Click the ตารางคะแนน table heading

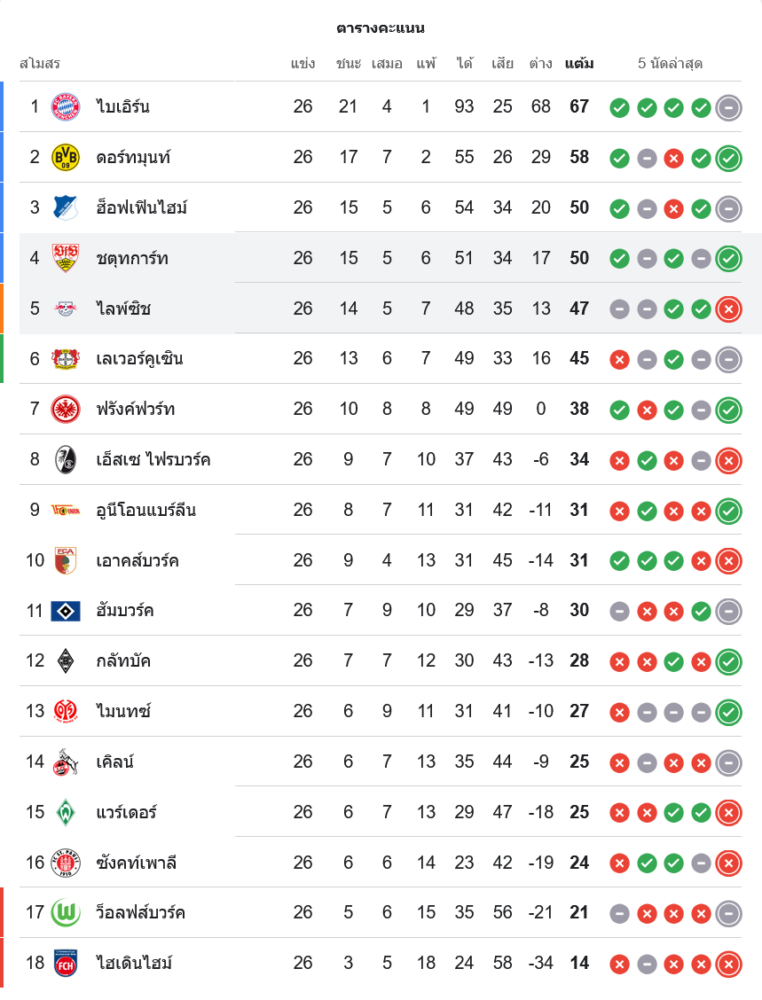(x=380, y=28)
